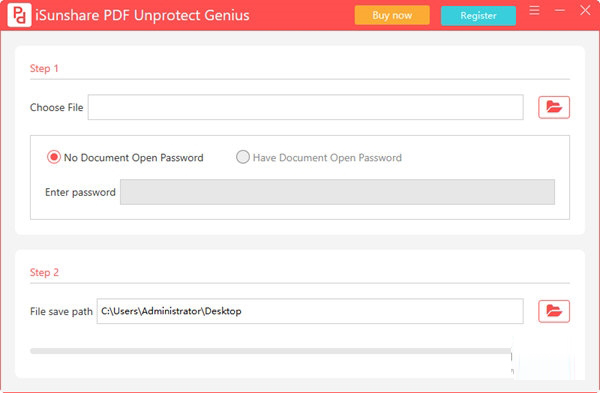Viewport: 600px width, 393px height.
Task: Click the Buy now button
Action: coord(392,15)
